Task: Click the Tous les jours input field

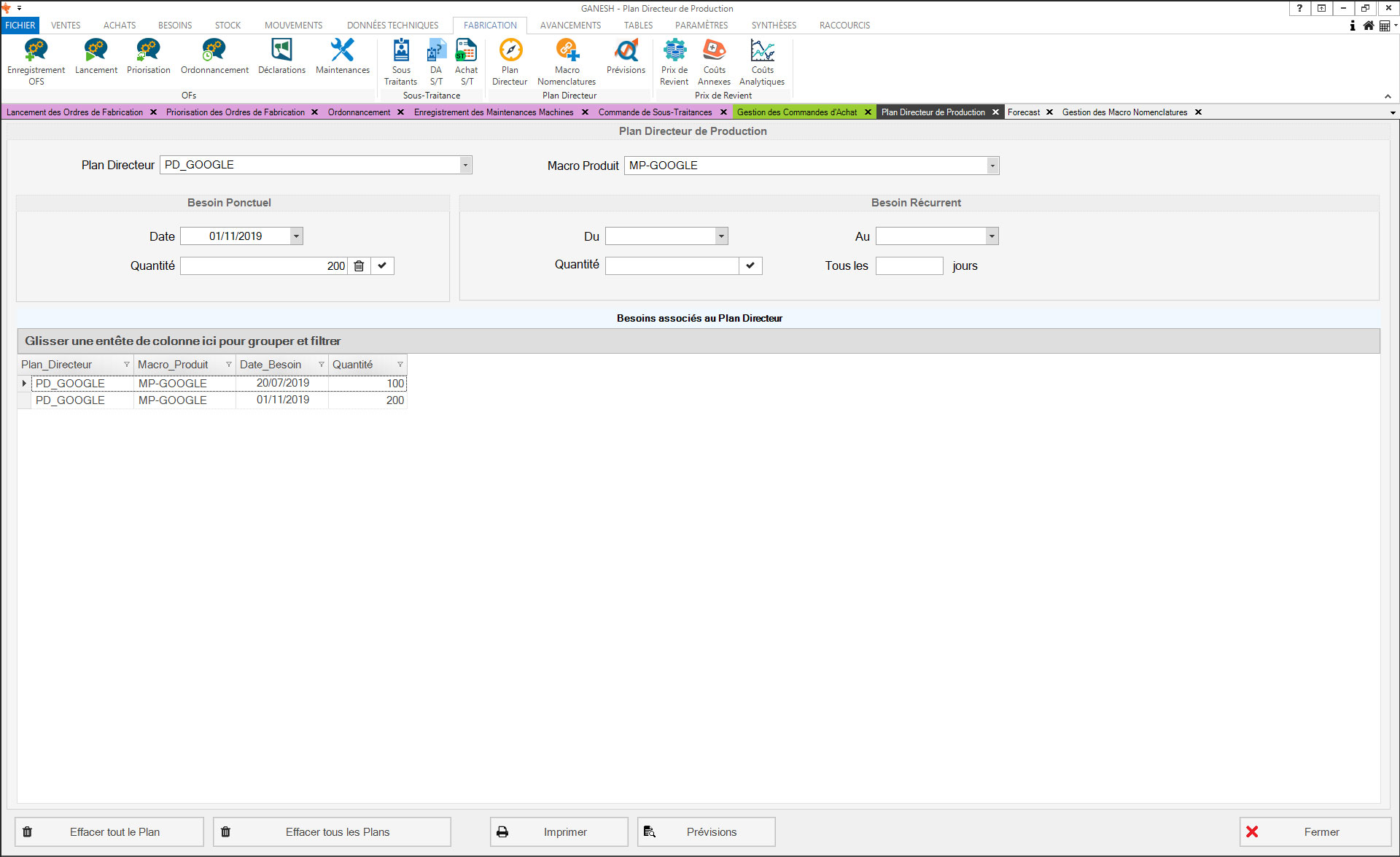Action: point(909,266)
